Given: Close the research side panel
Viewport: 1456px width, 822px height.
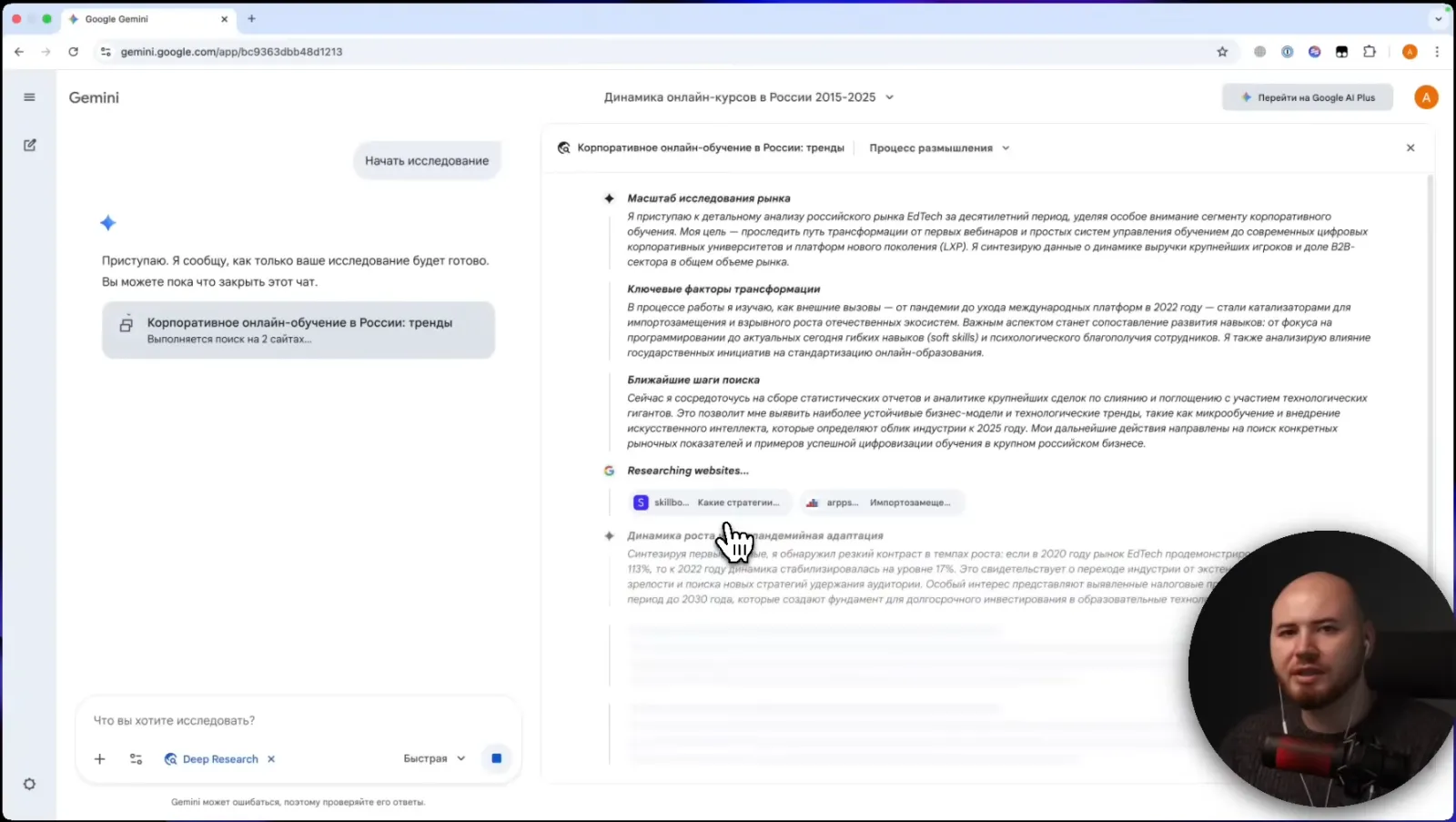Looking at the screenshot, I should coord(1410,147).
